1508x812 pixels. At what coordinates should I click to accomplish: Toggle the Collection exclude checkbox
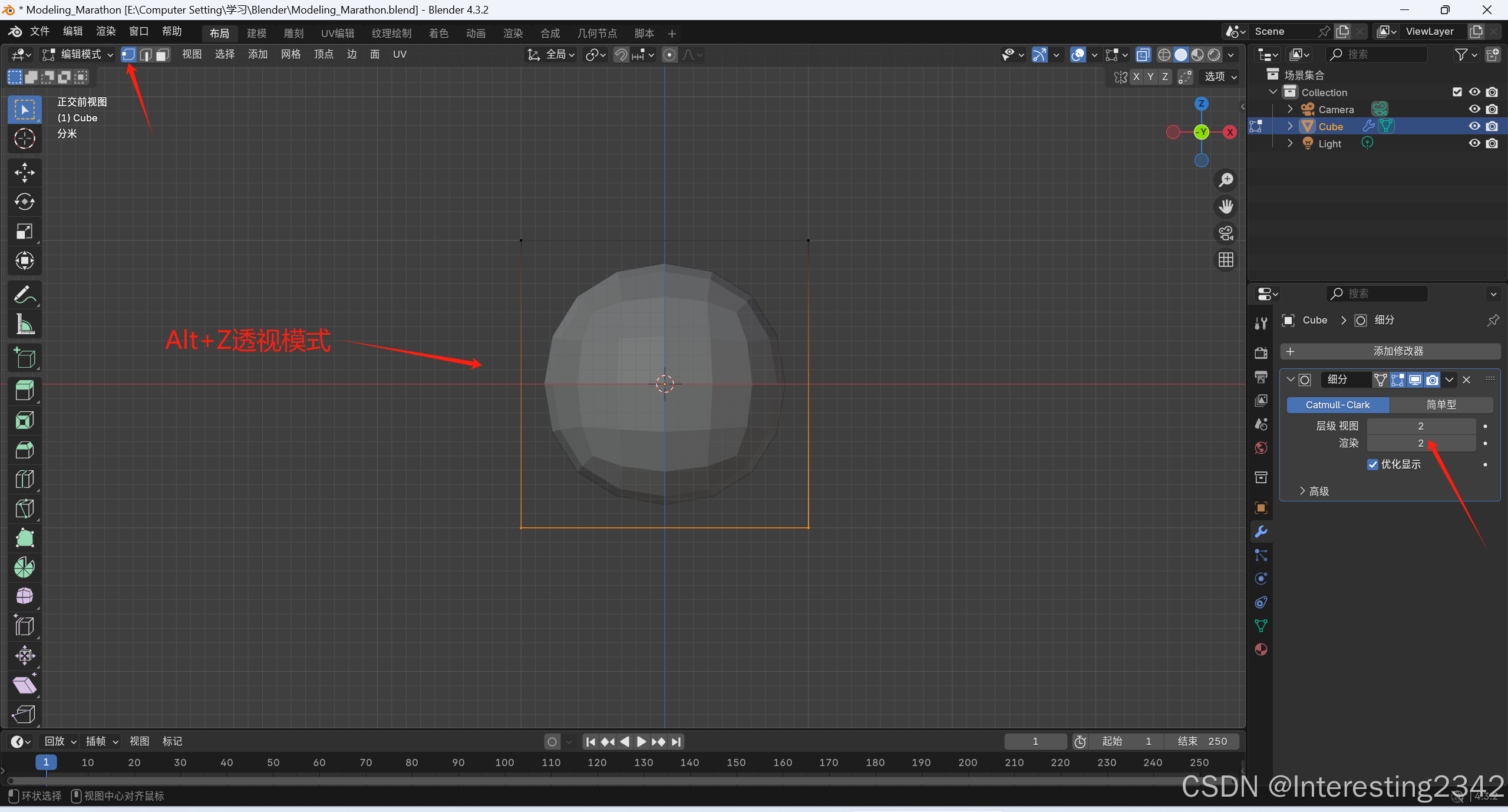(x=1457, y=92)
